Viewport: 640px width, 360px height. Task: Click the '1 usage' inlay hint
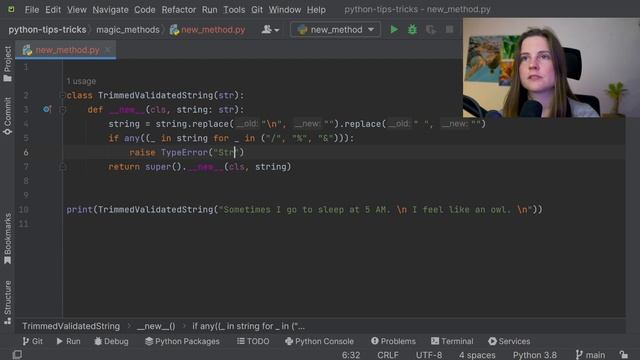(81, 81)
